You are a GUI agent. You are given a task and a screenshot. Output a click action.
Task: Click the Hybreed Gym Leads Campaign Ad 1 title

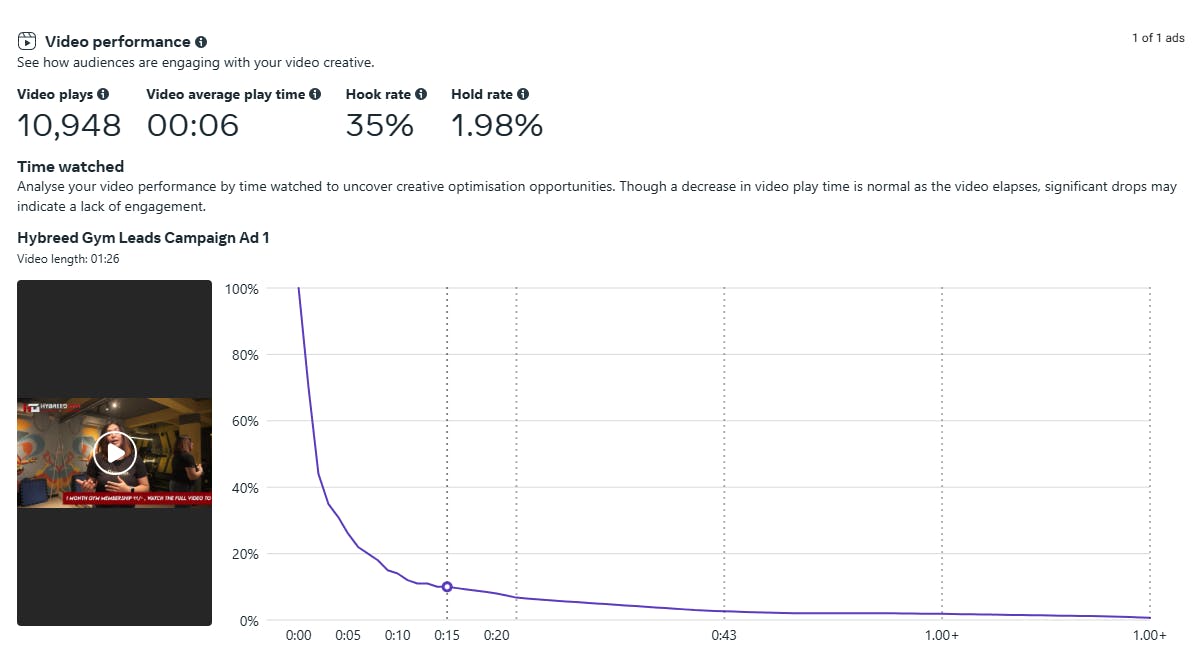coord(143,238)
